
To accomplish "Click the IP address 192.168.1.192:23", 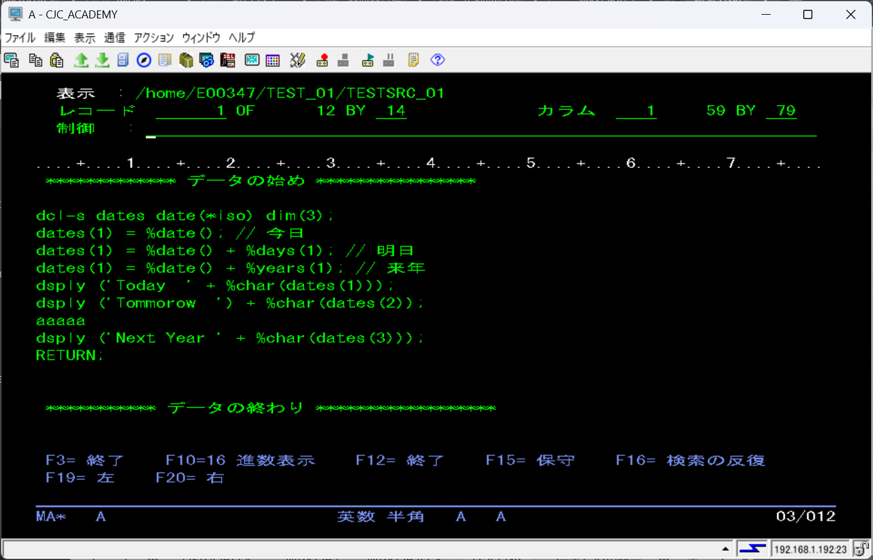I will [x=811, y=549].
